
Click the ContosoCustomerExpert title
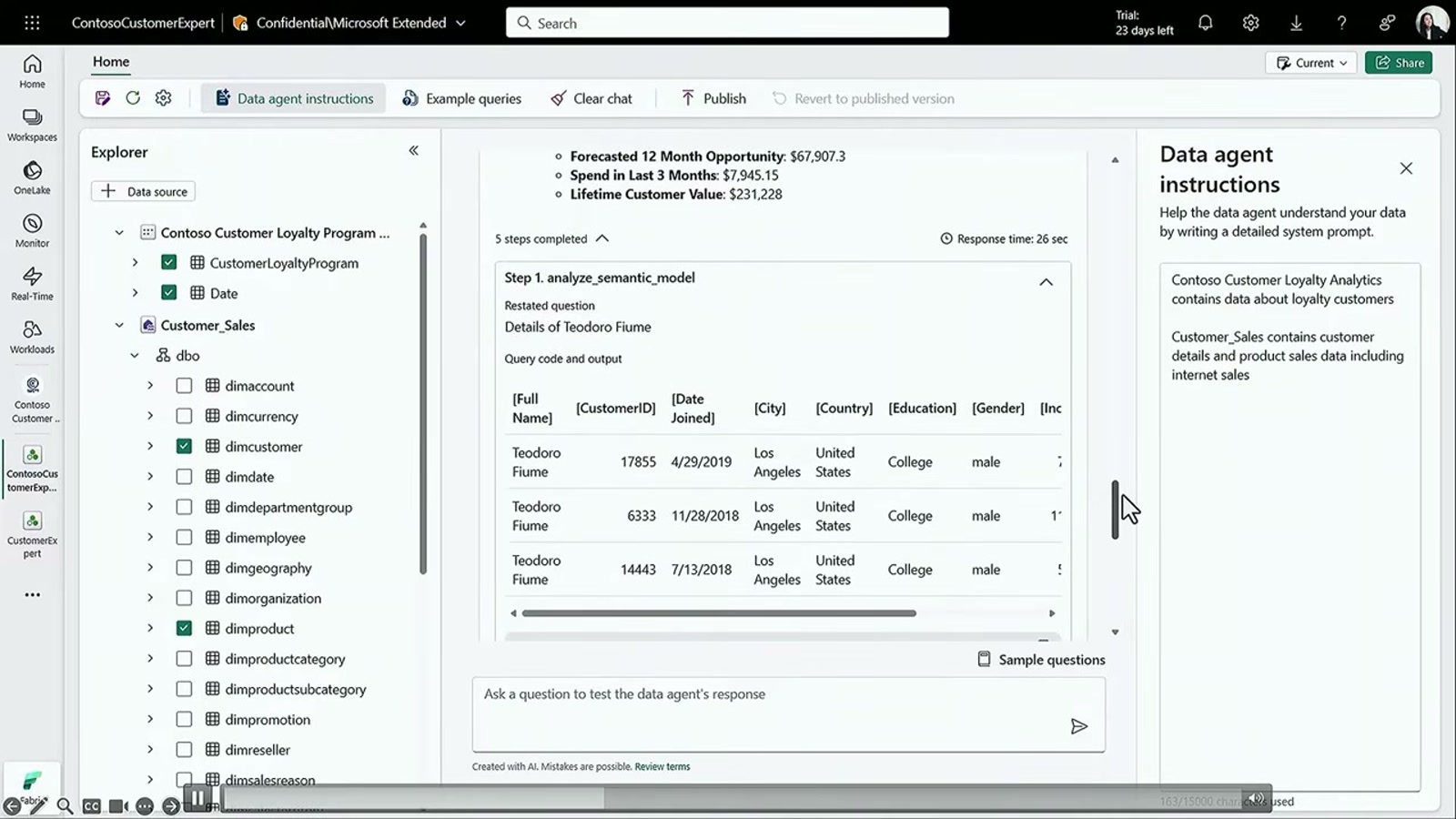pyautogui.click(x=143, y=23)
